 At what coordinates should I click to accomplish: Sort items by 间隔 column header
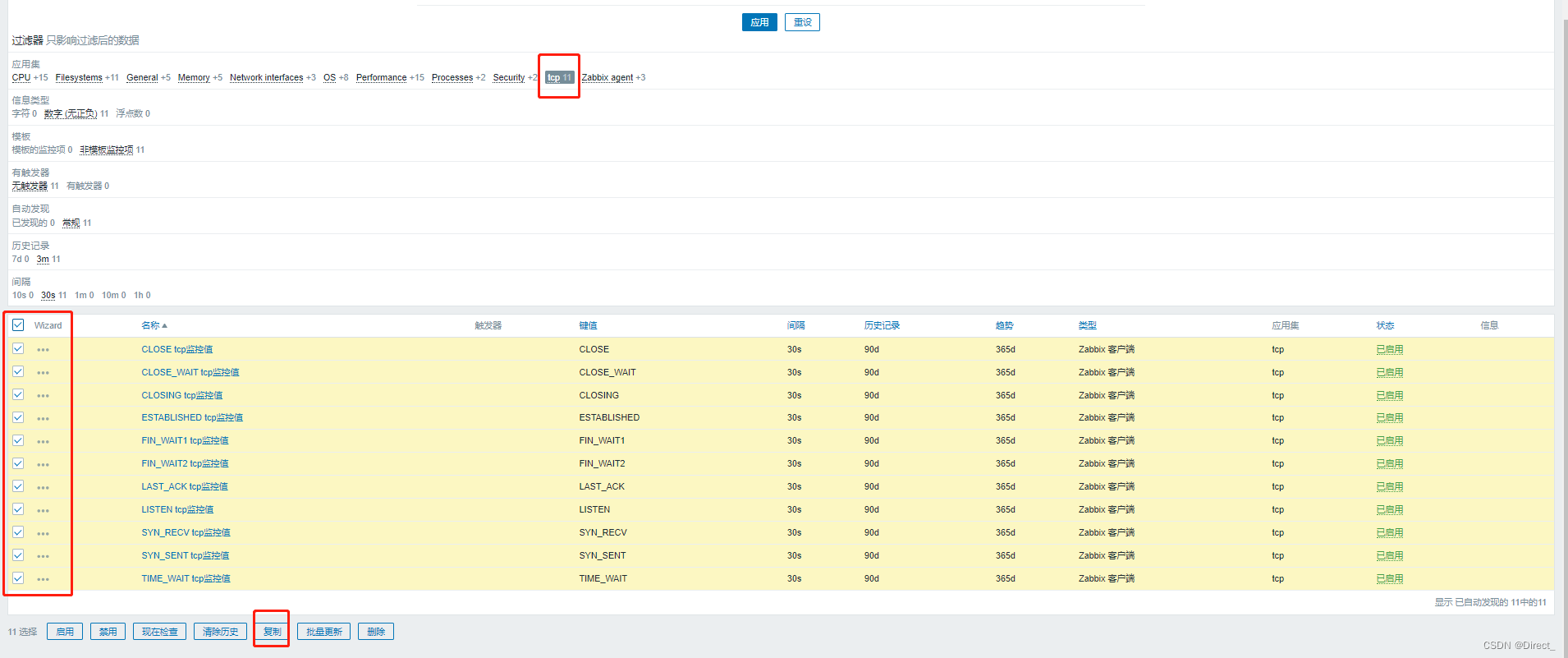(x=795, y=325)
